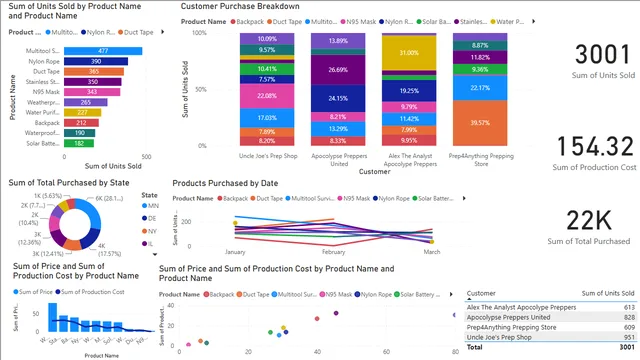
Task: Click the tallest Sum of Price column
Action: (x=53, y=317)
